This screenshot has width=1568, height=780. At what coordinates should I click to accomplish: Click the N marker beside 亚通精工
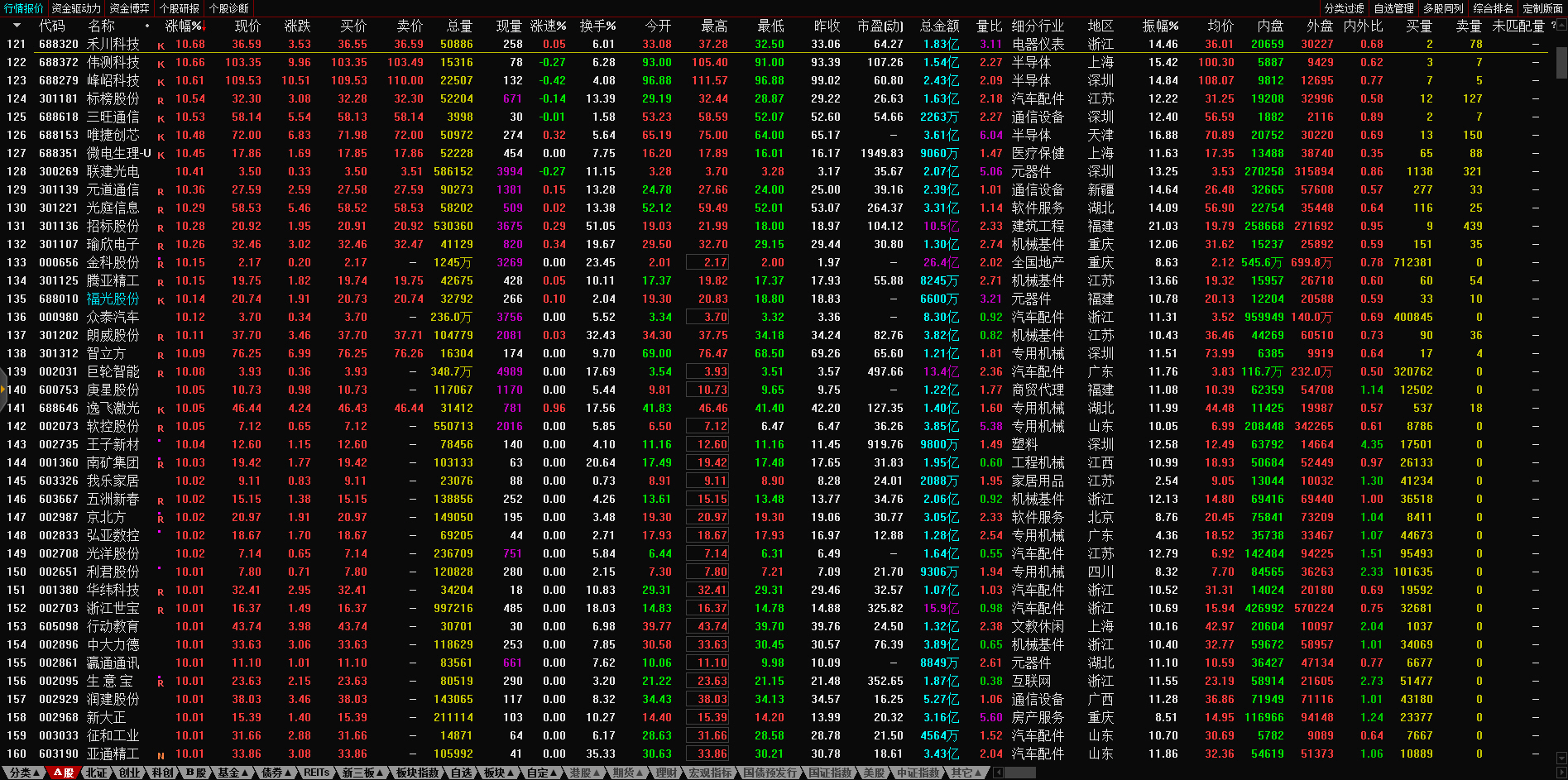click(161, 755)
